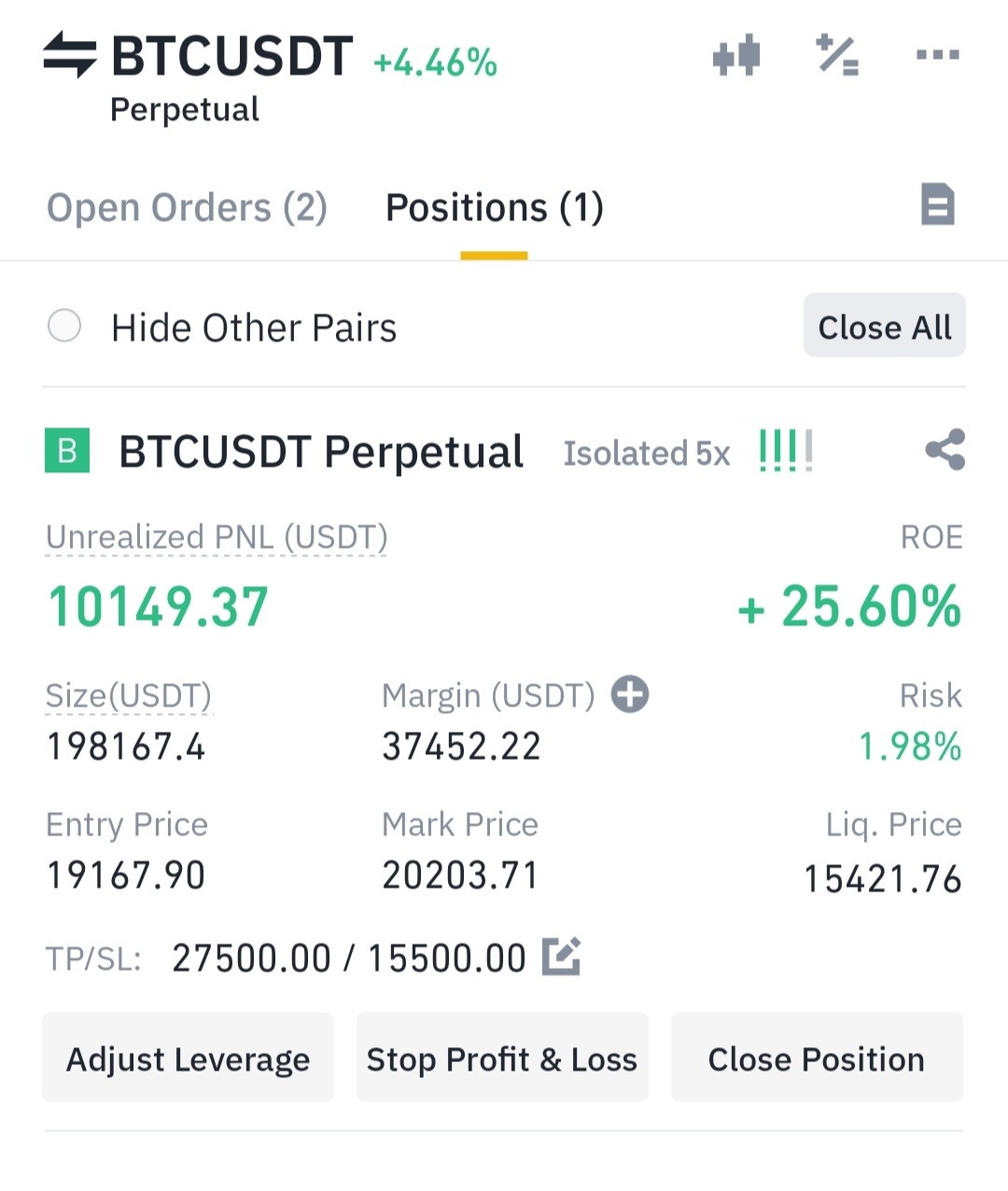The image size is (1008, 1191).
Task: Tap the swap pair arrows icon
Action: pos(70,55)
